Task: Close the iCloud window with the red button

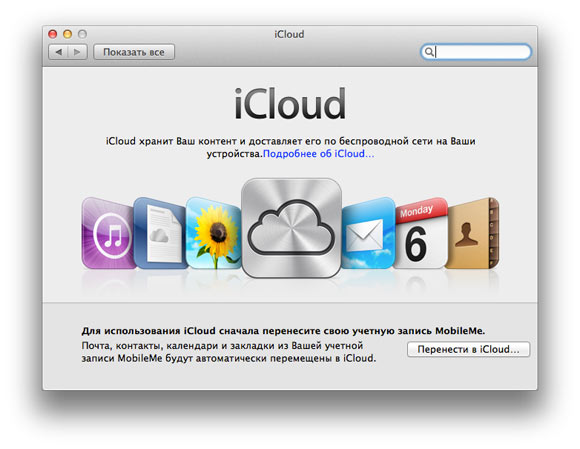Action: coord(53,34)
